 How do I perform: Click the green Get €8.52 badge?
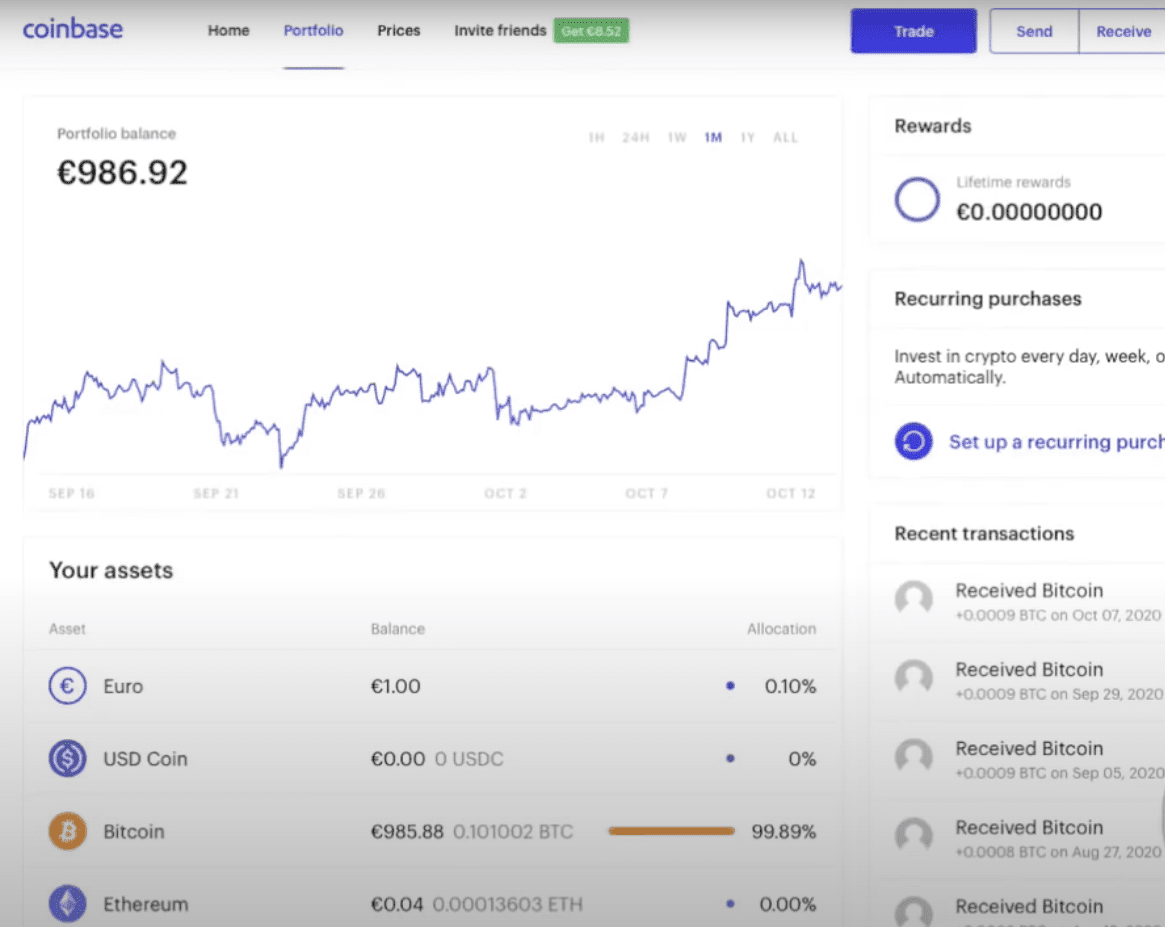[x=591, y=30]
